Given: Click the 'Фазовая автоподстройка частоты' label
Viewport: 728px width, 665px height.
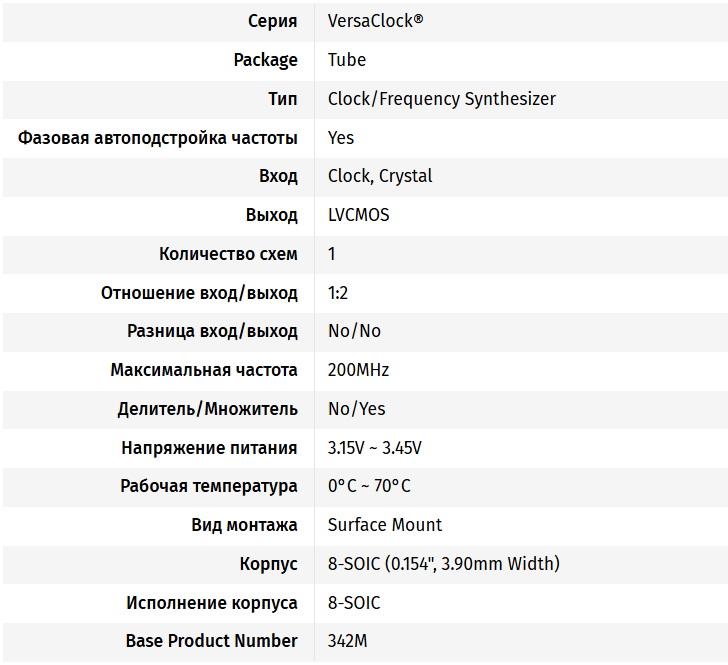Looking at the screenshot, I should coord(157,138).
